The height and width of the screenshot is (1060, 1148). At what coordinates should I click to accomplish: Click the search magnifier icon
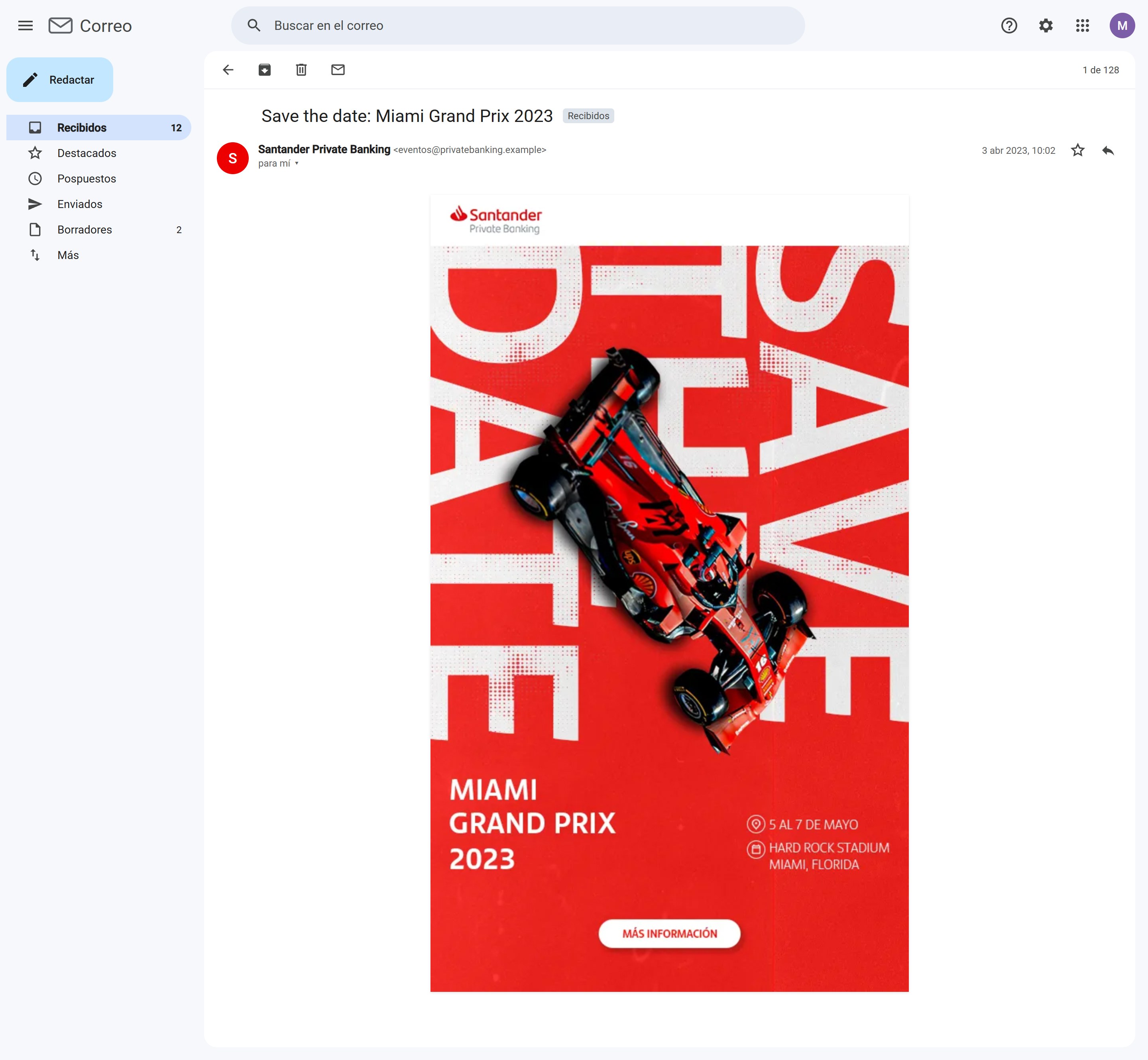pos(254,25)
